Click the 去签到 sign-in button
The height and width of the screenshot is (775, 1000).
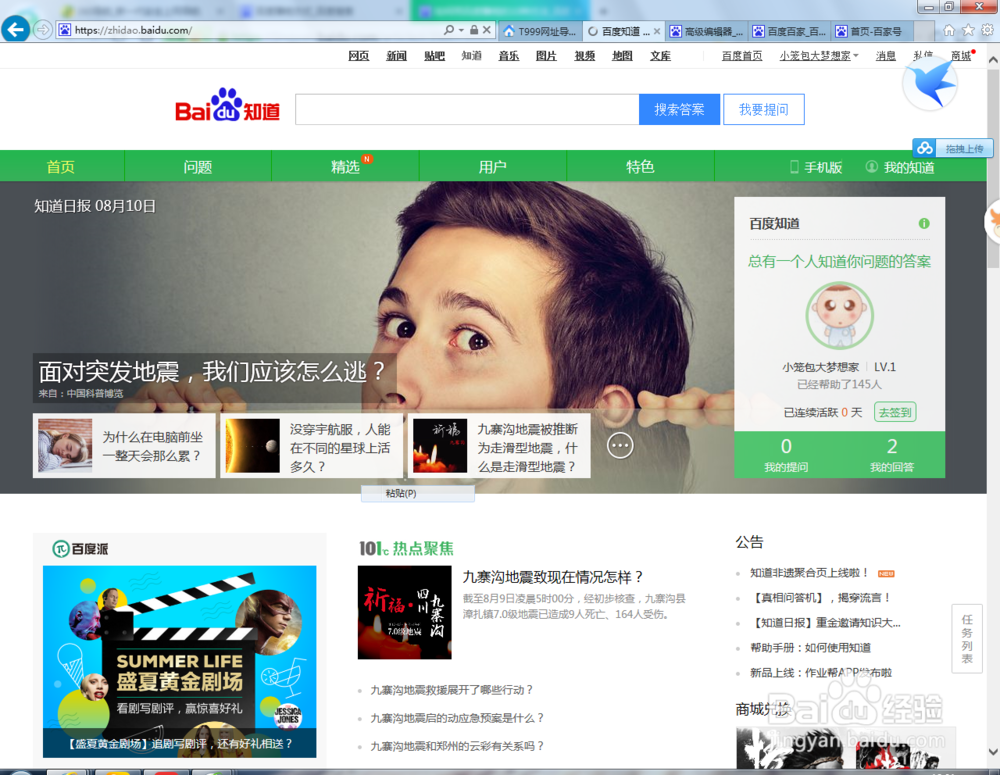895,412
